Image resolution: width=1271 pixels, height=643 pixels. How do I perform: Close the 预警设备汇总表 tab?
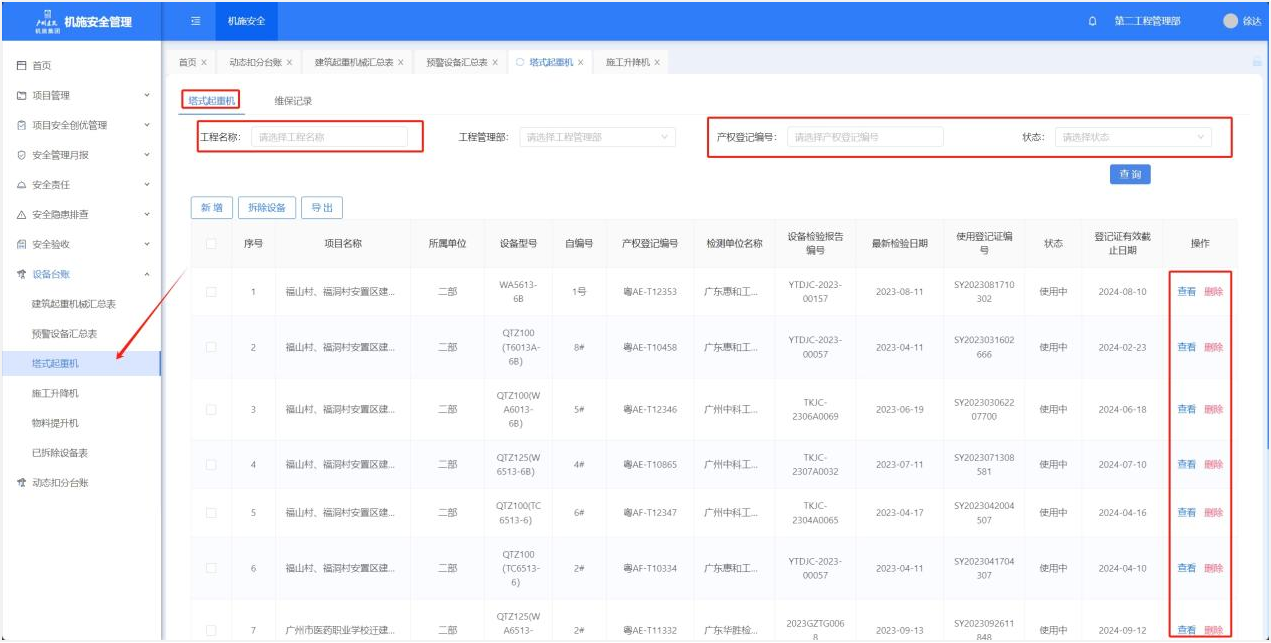click(495, 62)
